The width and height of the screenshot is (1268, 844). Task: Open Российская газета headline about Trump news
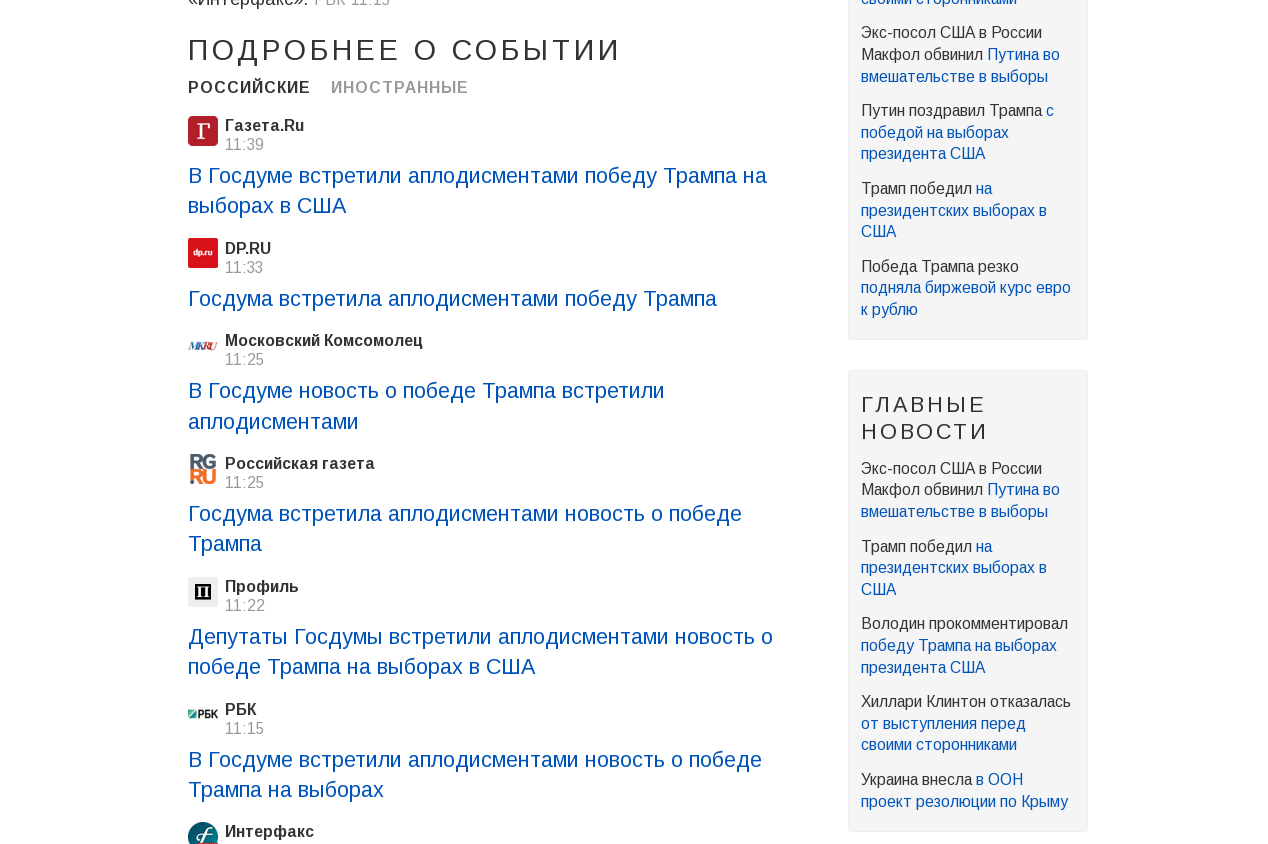(465, 529)
